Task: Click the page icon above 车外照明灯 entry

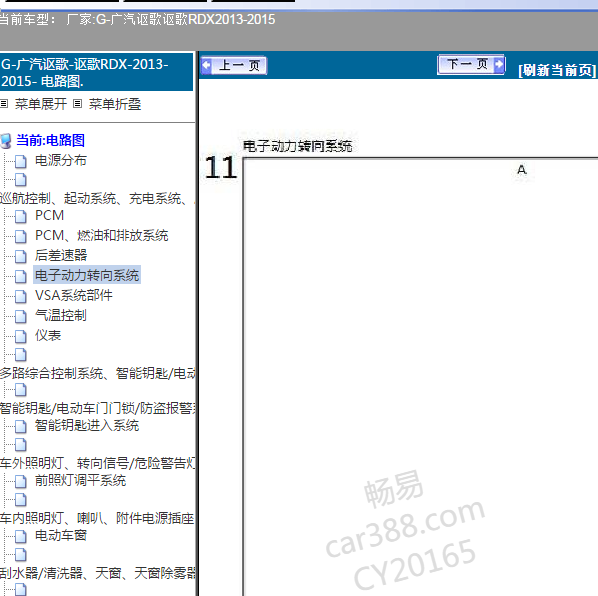Action: tap(21, 444)
